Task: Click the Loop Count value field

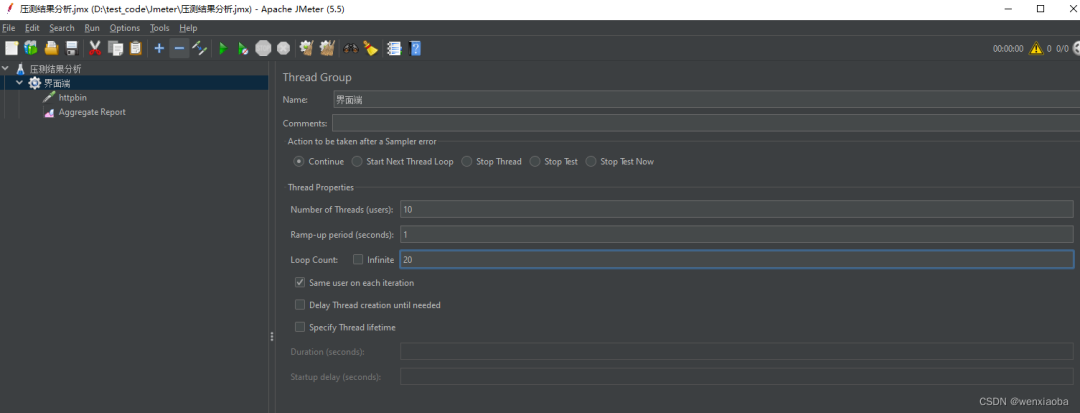Action: pos(736,260)
